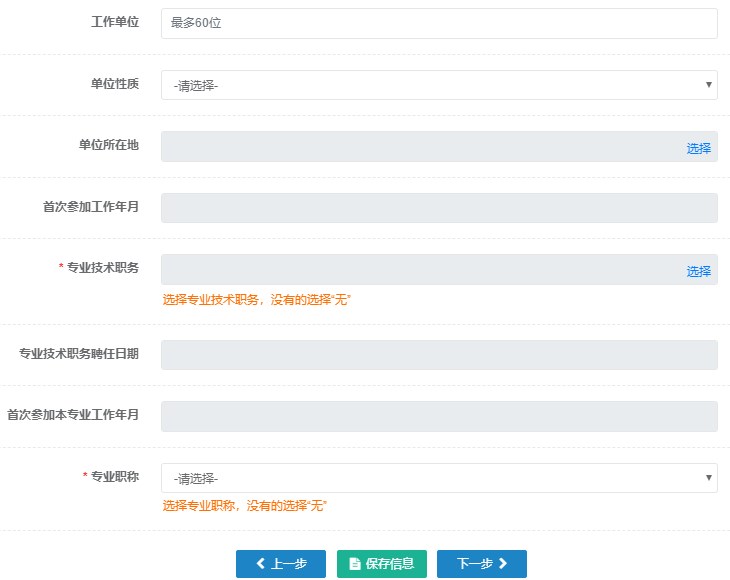Screen dimensions: 730x580
Task: Select the 首次参加工作年月 date field
Action: (x=439, y=208)
